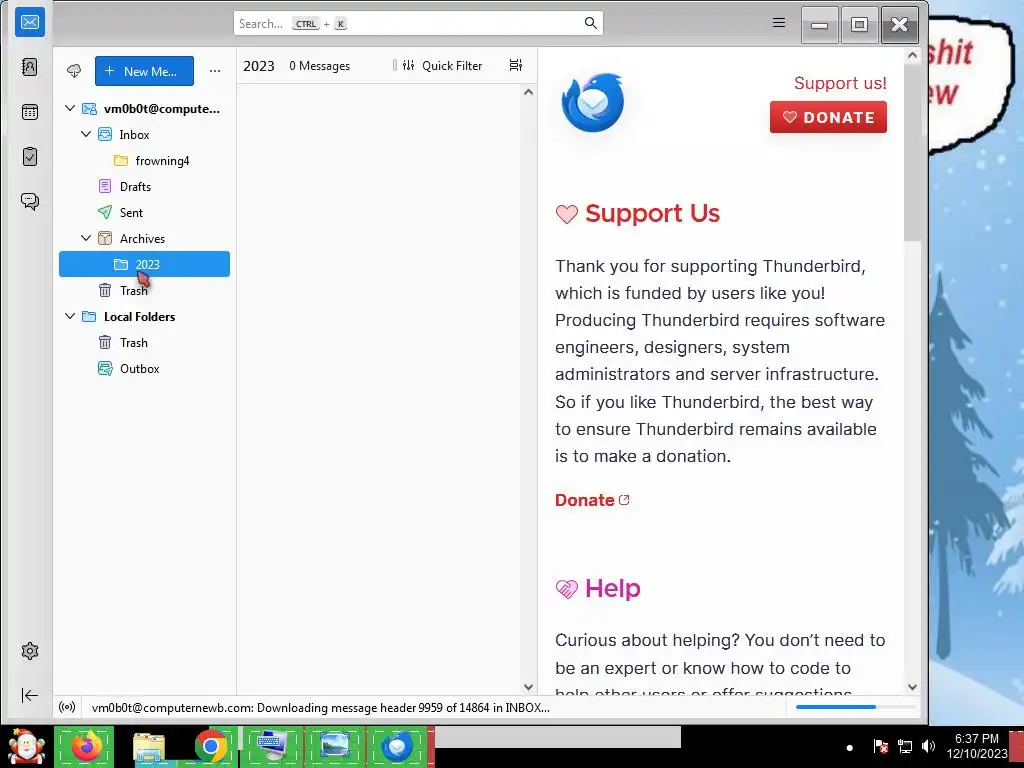Screen dimensions: 1024x768
Task: Click the network tray icon
Action: (905, 746)
